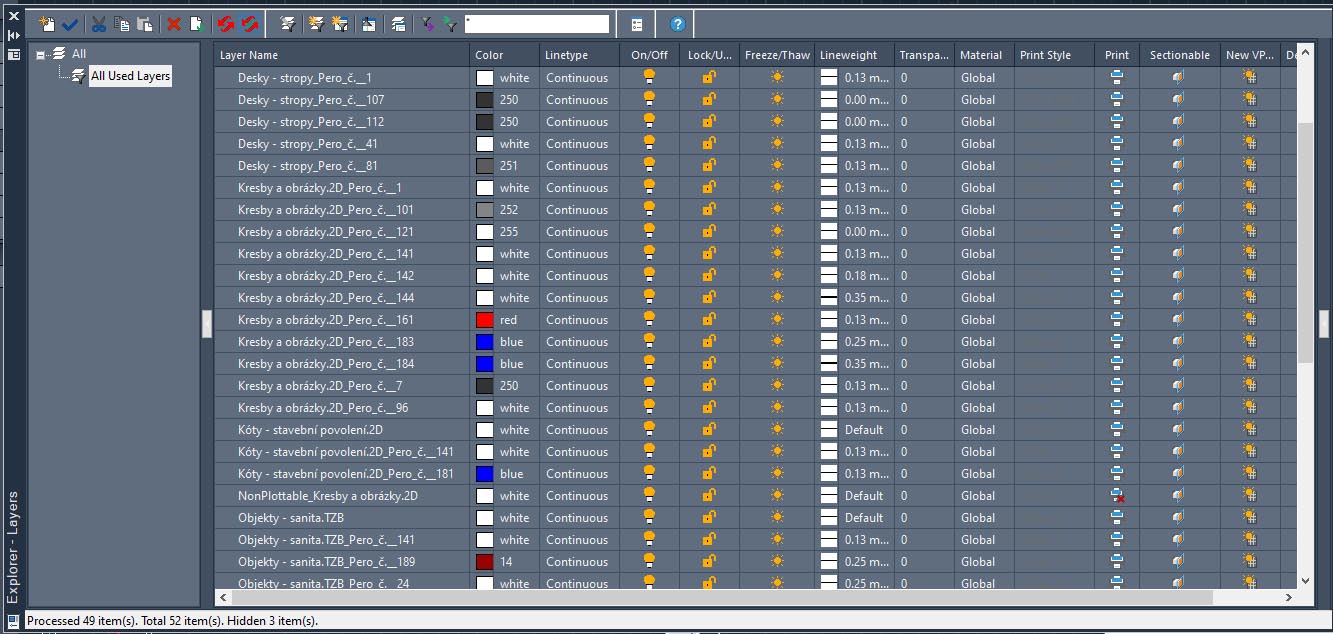
Task: Select the Continuous linetype of Objekty - sanita.TZB
Action: (577, 517)
